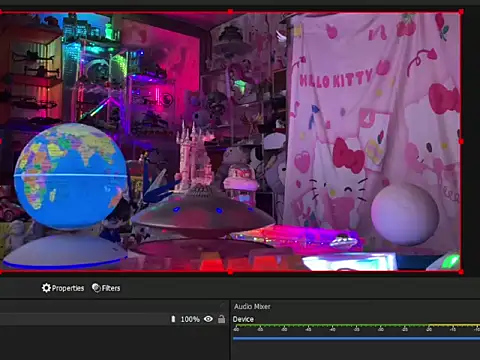Click the right-middle red resize handle
Viewport: 480px width, 360px height.
pyautogui.click(x=461, y=142)
